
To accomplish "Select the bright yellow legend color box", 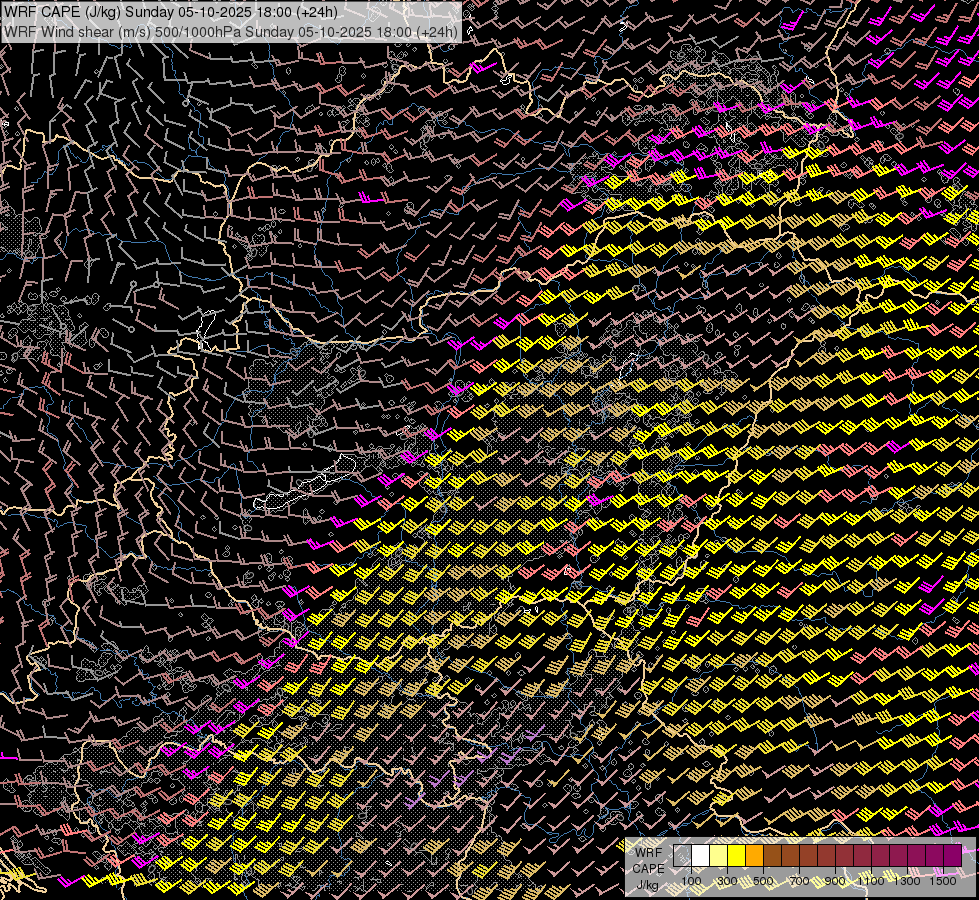I will (x=737, y=856).
